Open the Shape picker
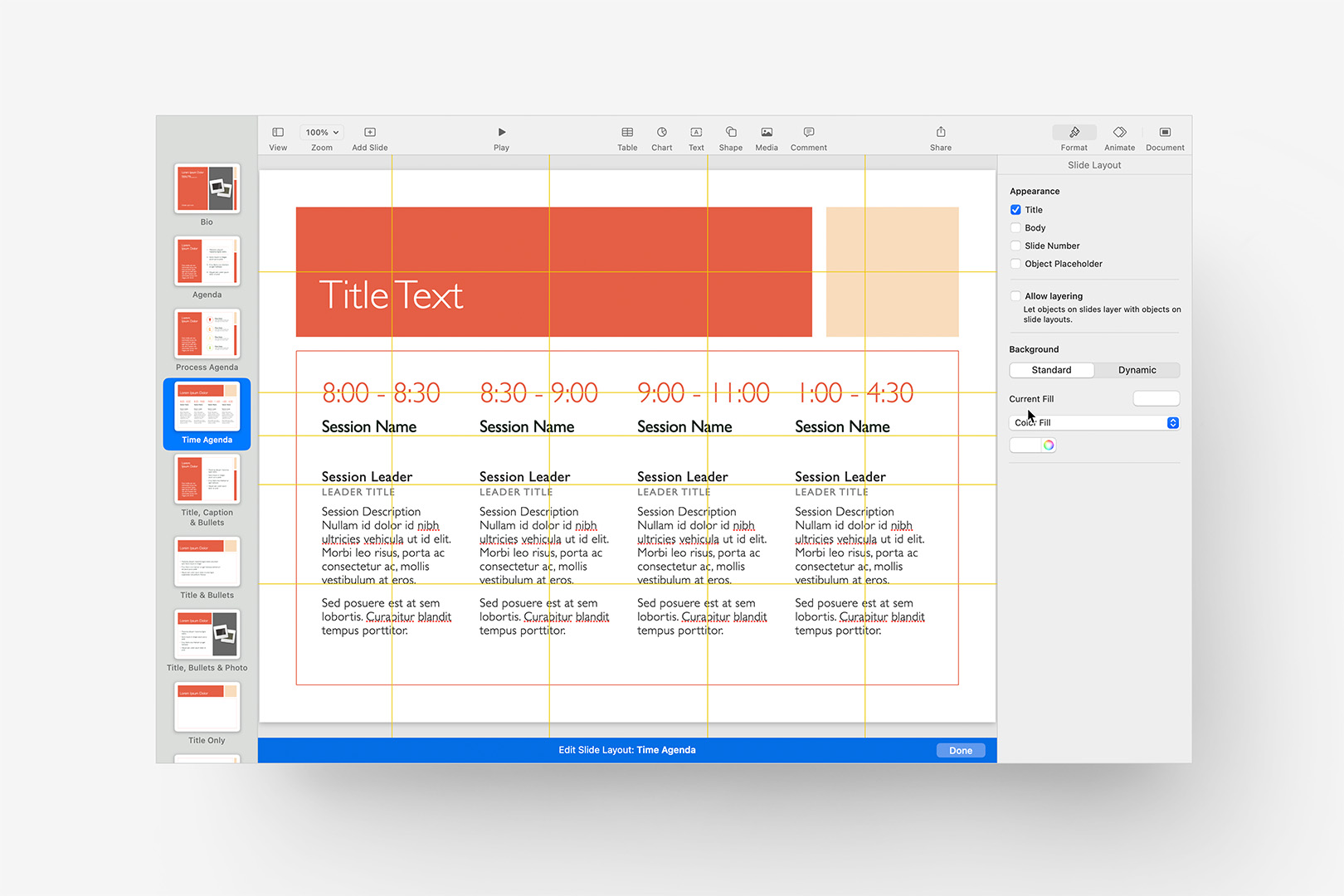1344x896 pixels. [x=730, y=137]
